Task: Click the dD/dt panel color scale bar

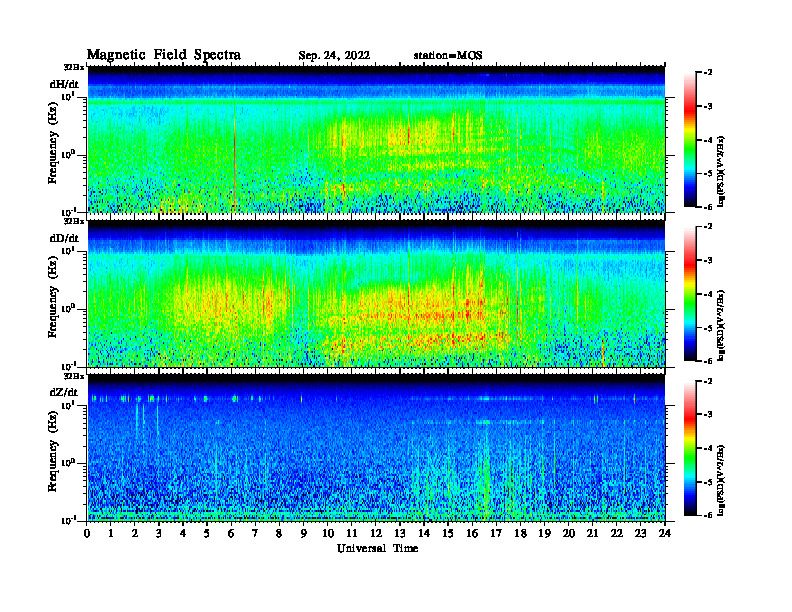Action: tap(690, 293)
